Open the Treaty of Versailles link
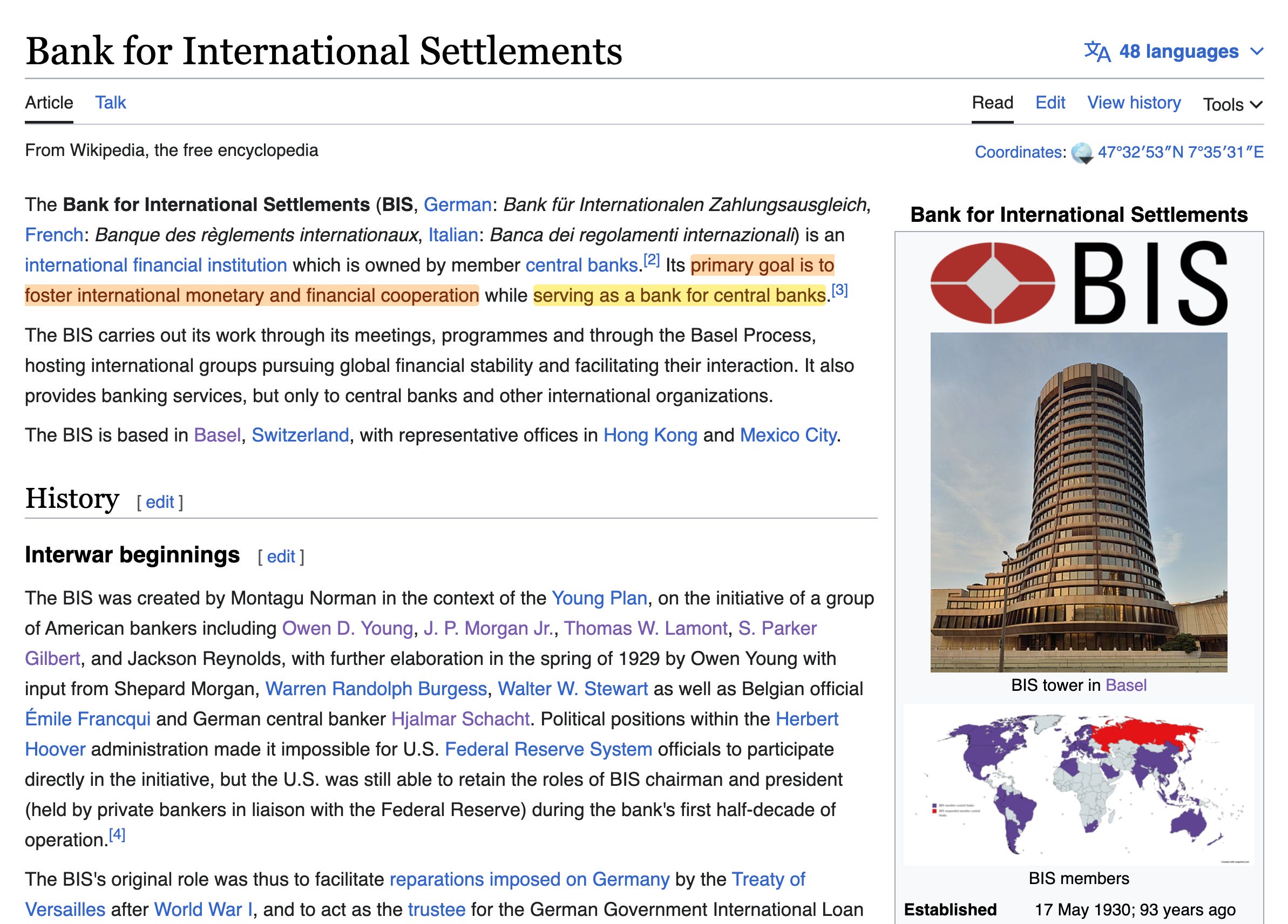This screenshot has width=1288, height=924. point(768,879)
